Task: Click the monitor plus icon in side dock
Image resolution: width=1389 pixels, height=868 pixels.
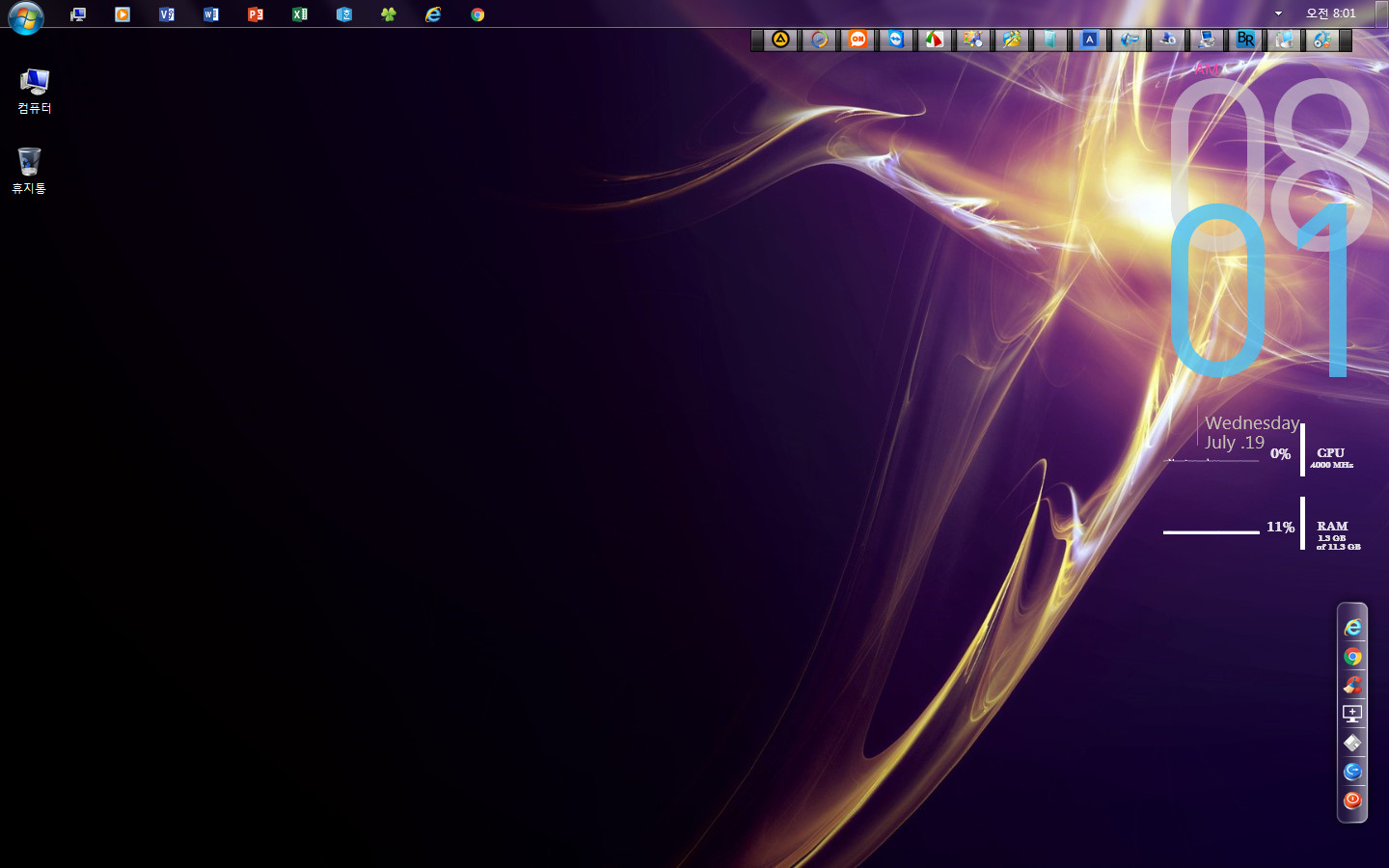Action: click(1352, 714)
